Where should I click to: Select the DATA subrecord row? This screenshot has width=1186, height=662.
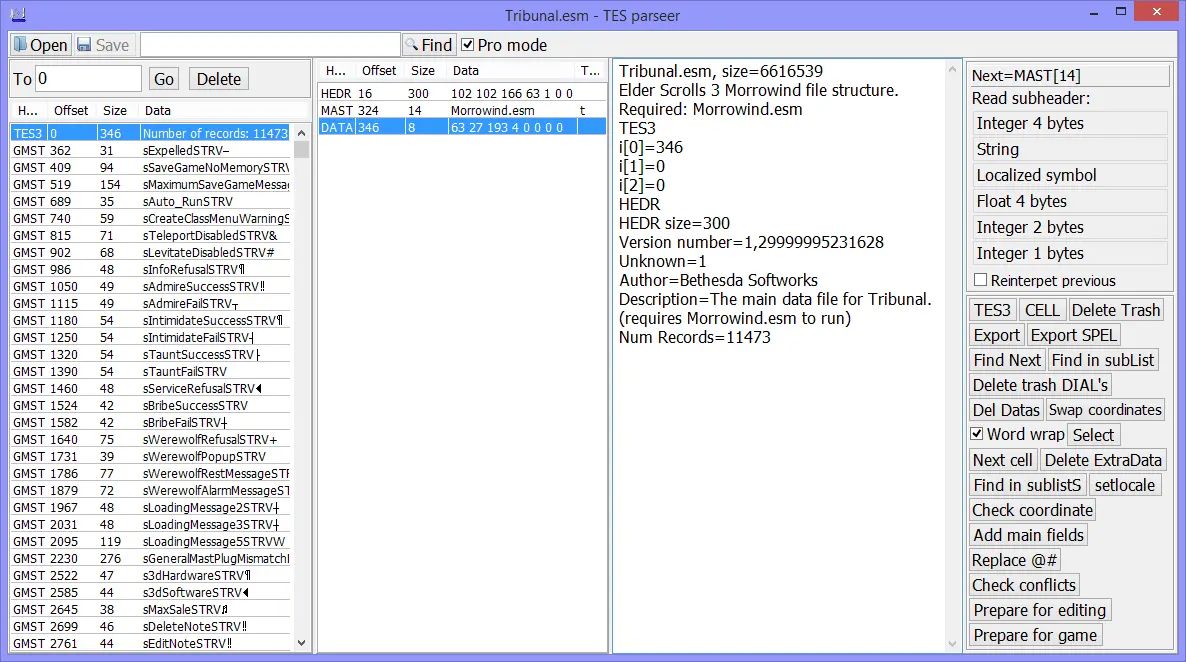point(462,127)
